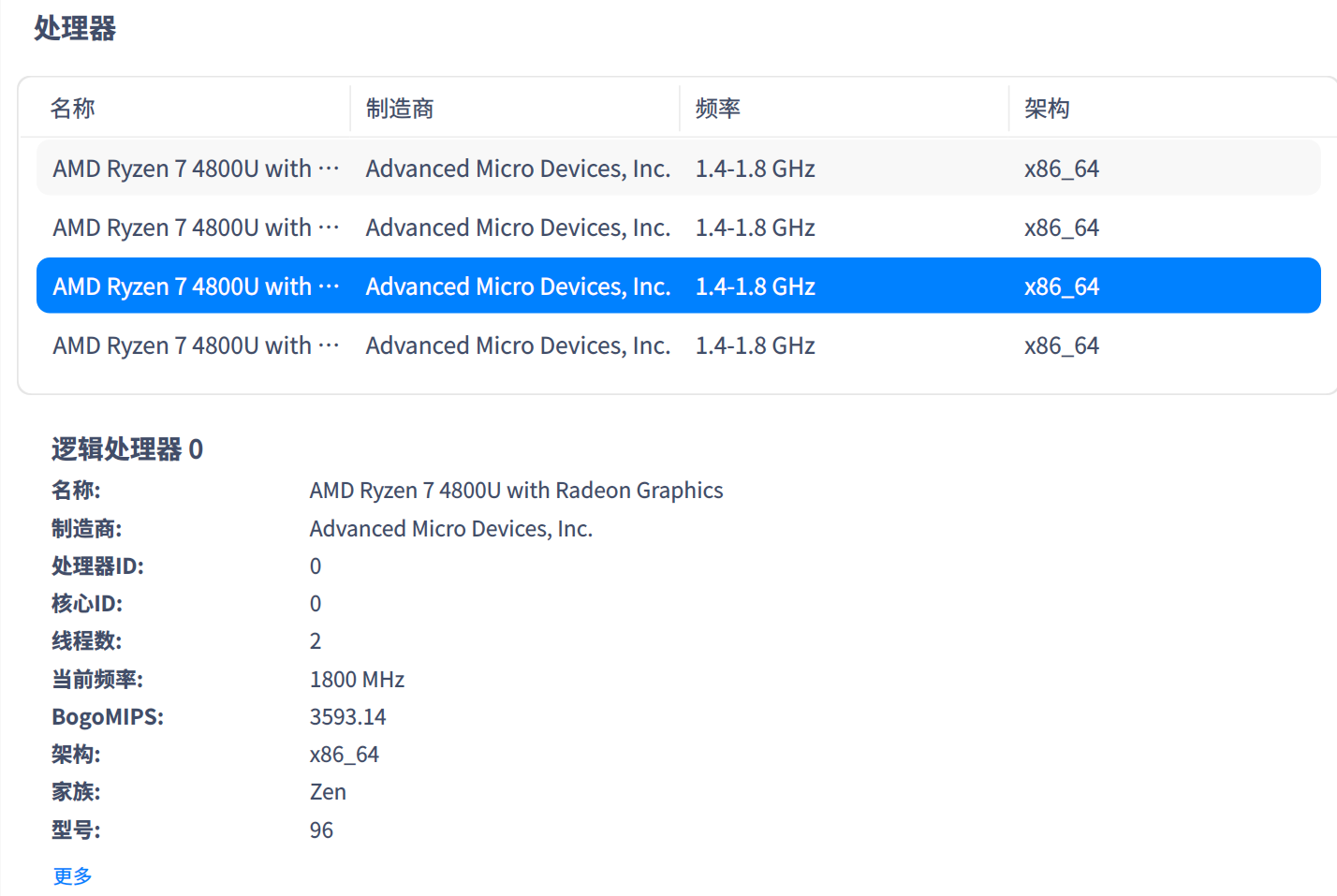Click the 架构: label in the details list
Viewport: 1337px width, 896px height.
[x=76, y=755]
